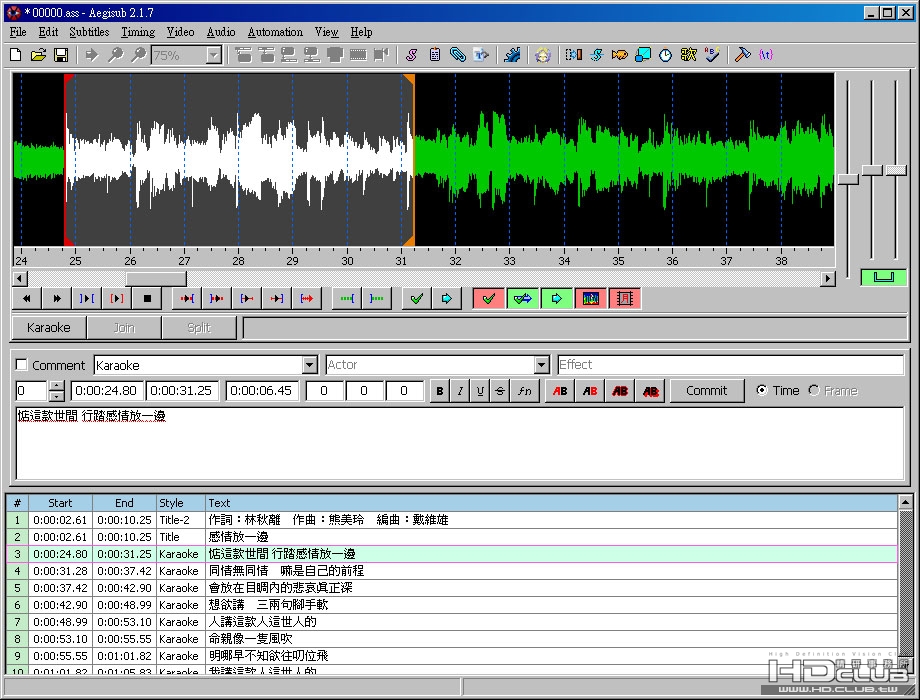920x700 pixels.
Task: Toggle auto next line on commit
Action: 522,299
